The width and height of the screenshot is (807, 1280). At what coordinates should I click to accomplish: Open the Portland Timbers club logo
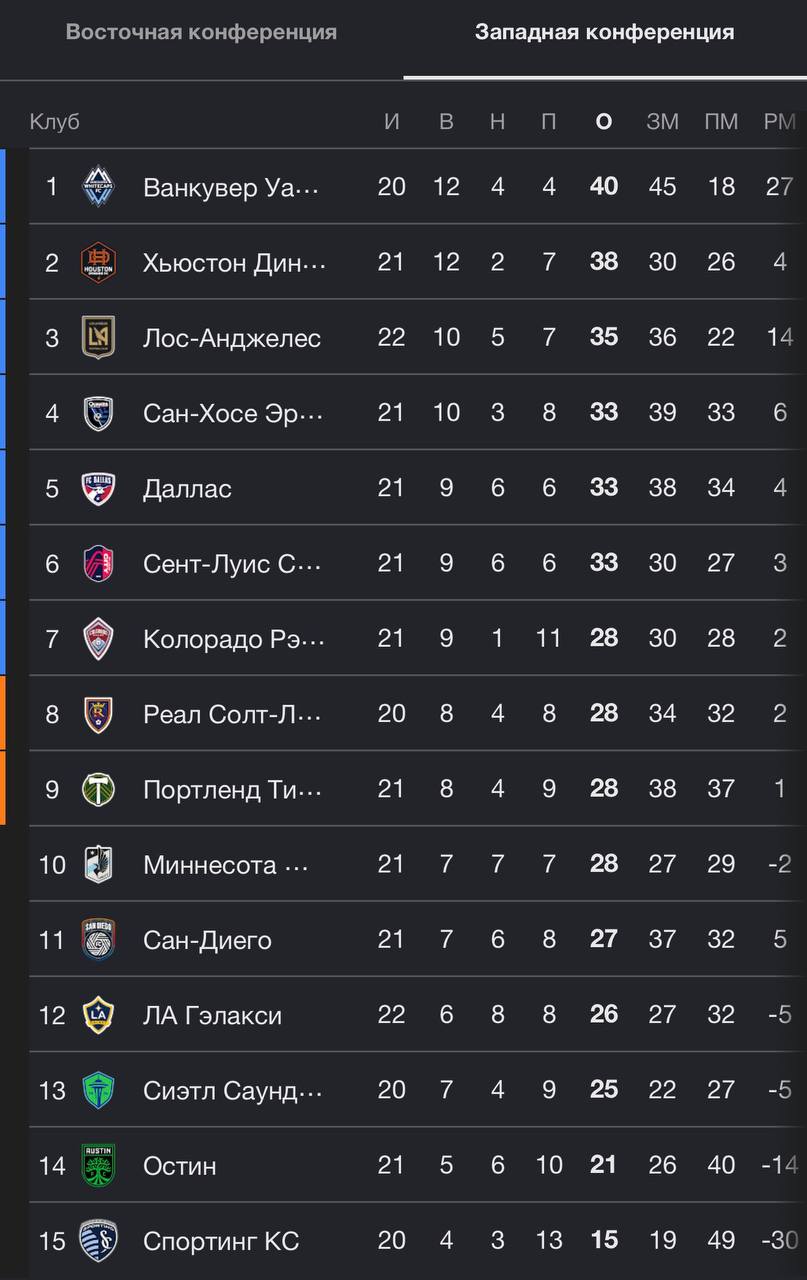click(x=98, y=789)
